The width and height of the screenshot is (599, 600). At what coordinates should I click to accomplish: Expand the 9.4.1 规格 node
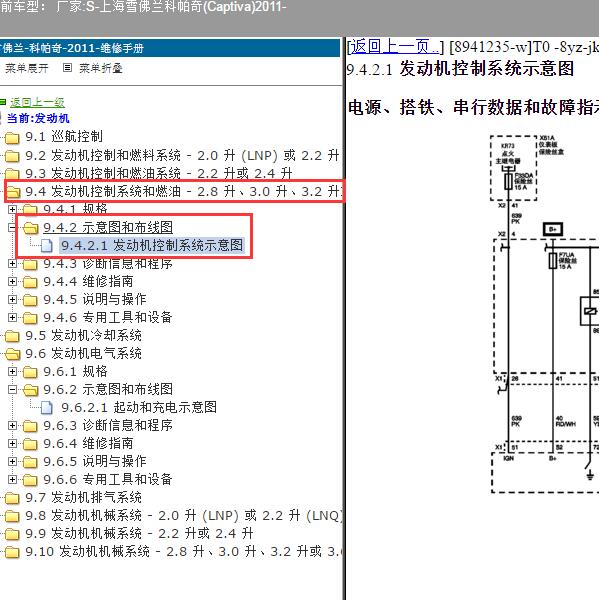[x=12, y=209]
